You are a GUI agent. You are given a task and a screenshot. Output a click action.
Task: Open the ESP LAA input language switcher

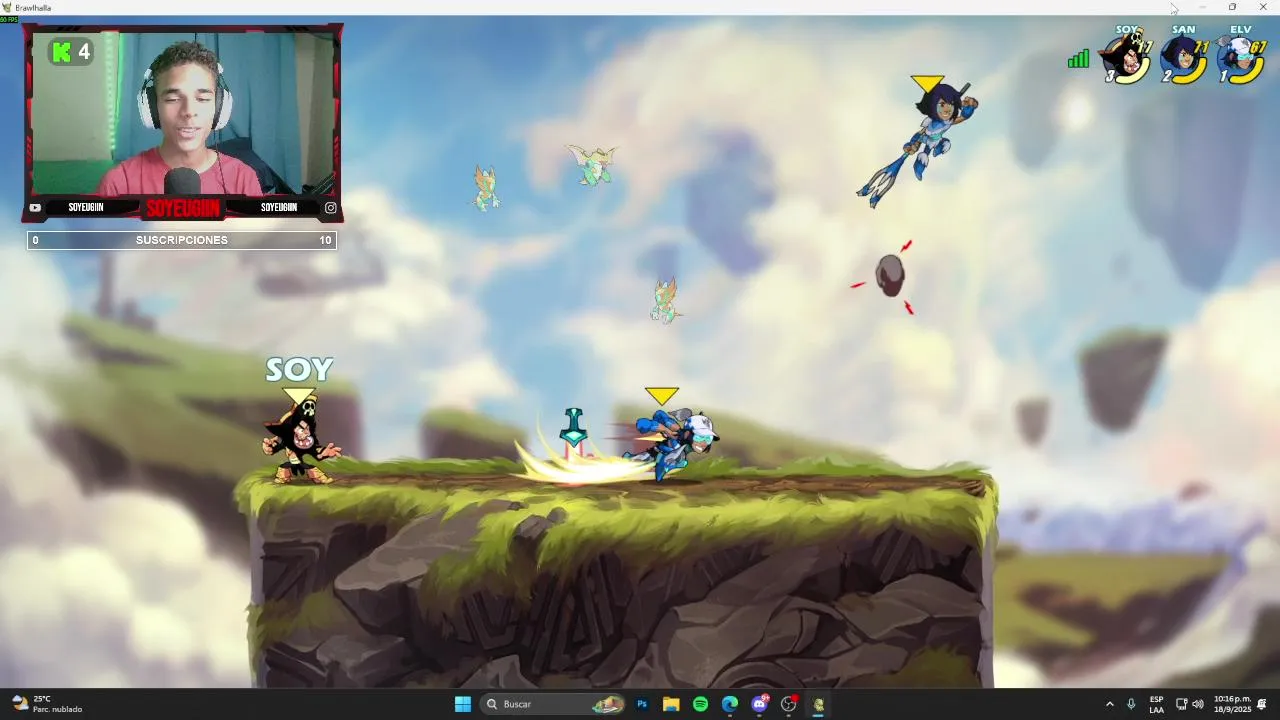(x=1156, y=704)
